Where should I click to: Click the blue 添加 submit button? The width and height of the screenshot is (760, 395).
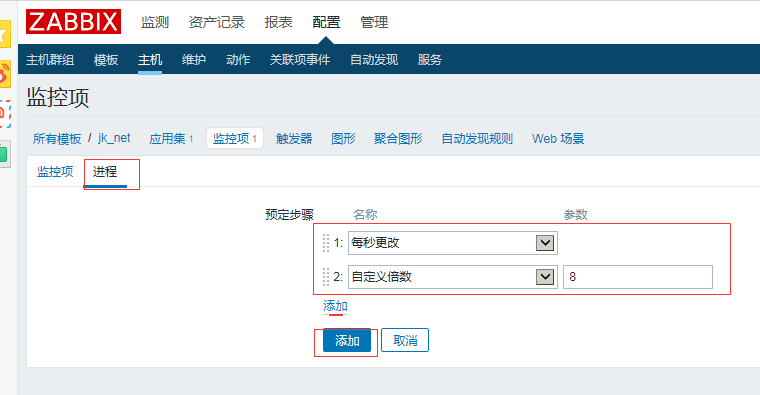tap(347, 340)
